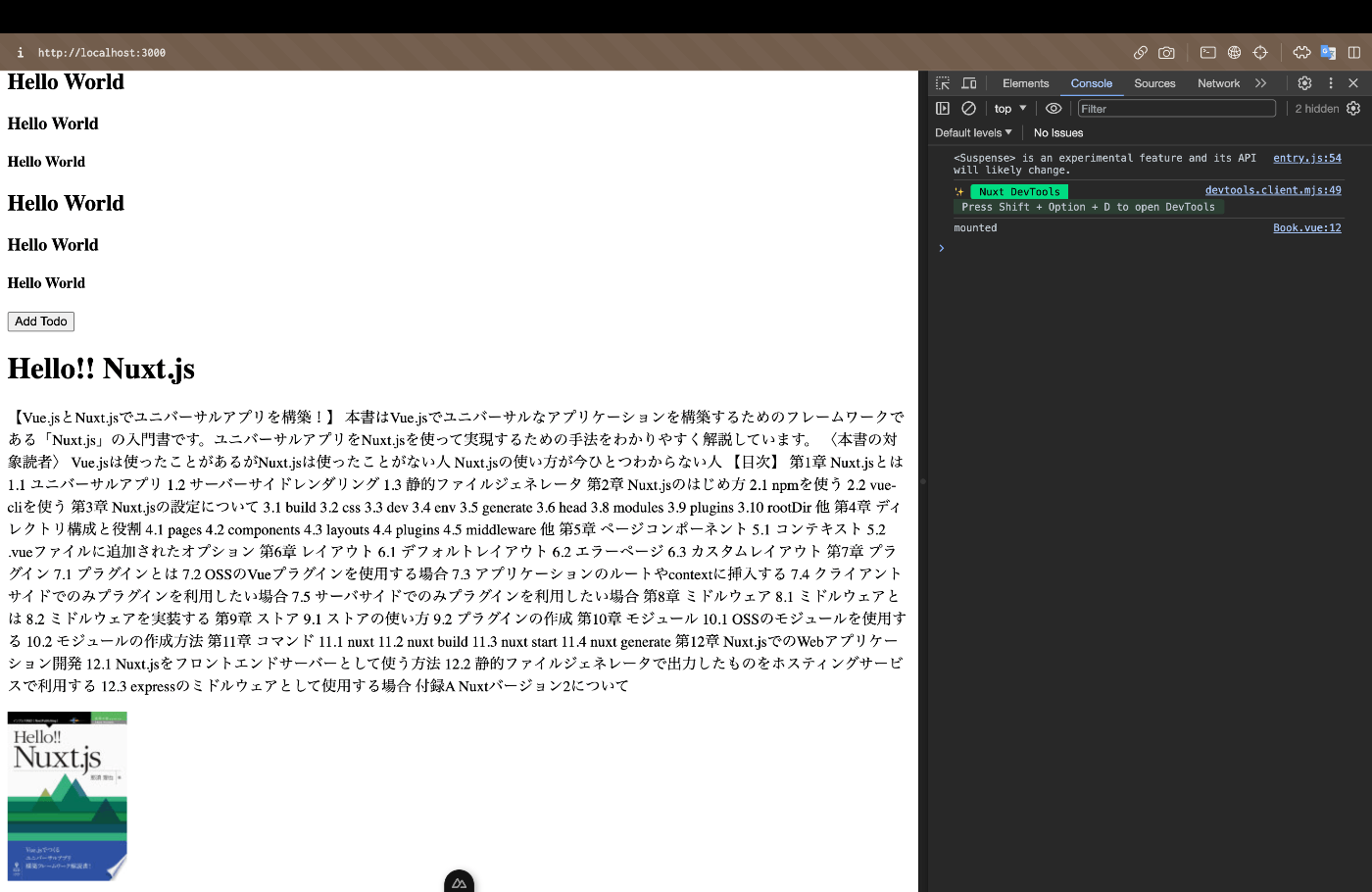Image resolution: width=1372 pixels, height=892 pixels.
Task: Open the entry.js:54 source link
Action: (1307, 158)
